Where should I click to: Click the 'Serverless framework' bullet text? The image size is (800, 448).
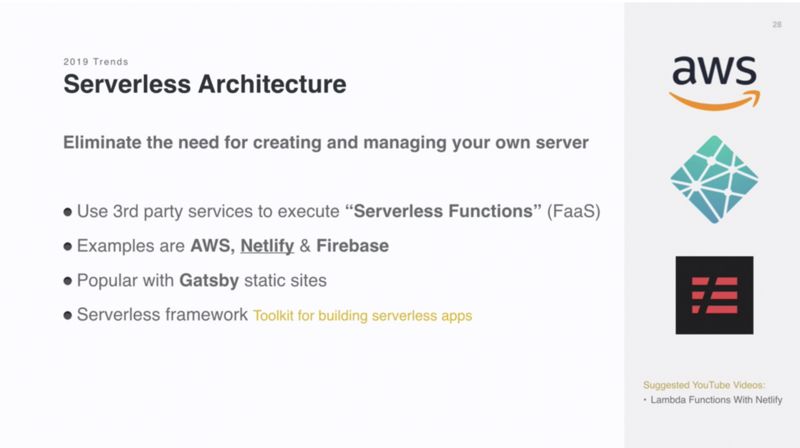[x=162, y=315]
